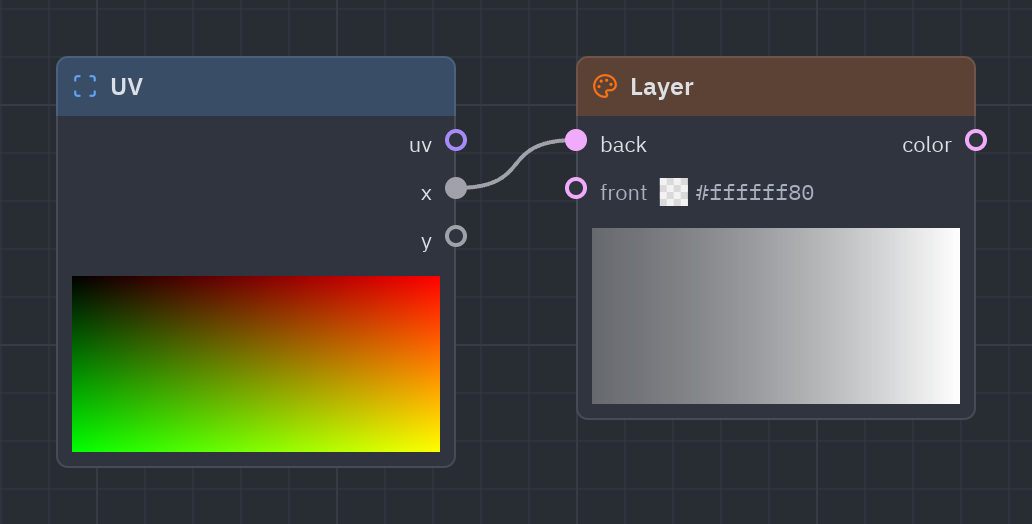
Task: Select the UV node title
Action: pyautogui.click(x=126, y=87)
